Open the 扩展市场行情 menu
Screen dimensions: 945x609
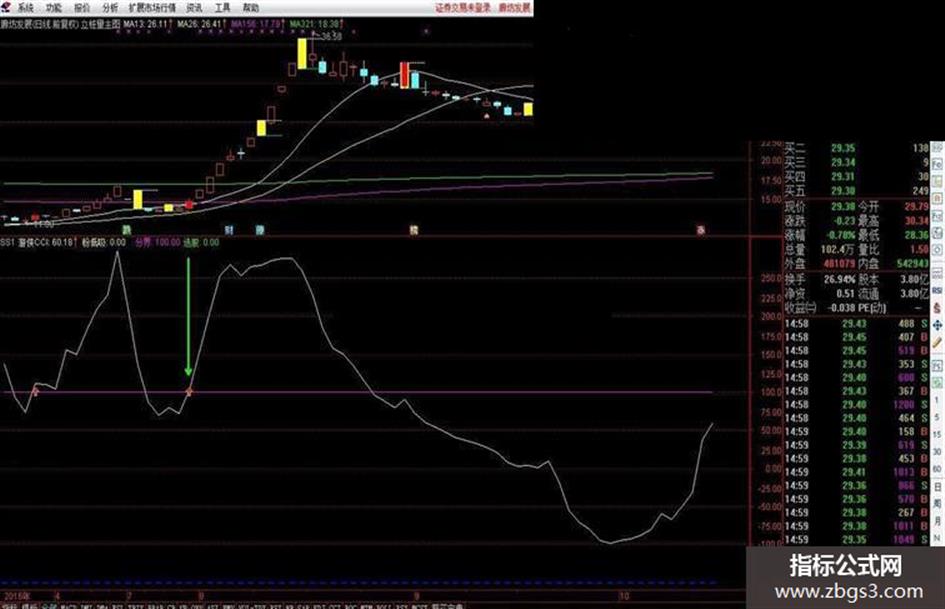pos(152,8)
